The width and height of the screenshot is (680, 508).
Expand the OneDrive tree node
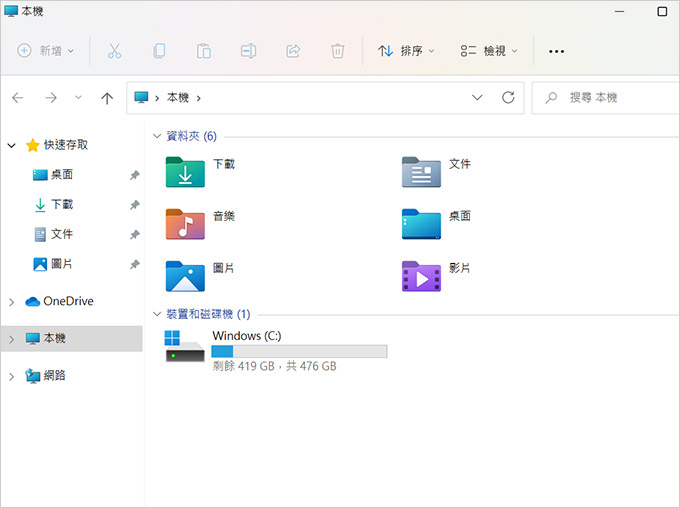12,302
